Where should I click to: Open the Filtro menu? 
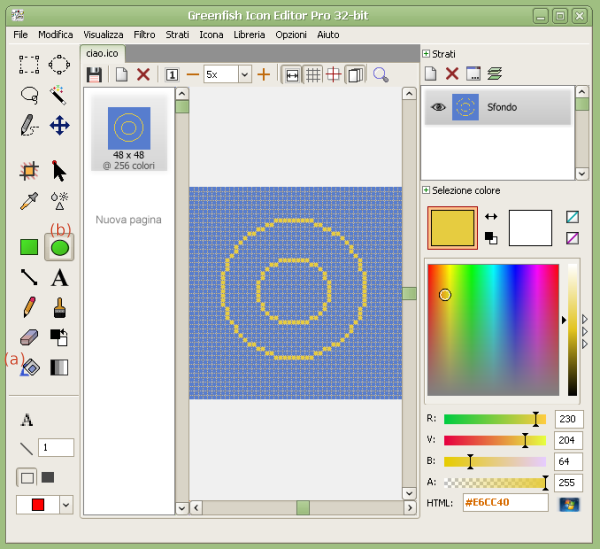[144, 34]
